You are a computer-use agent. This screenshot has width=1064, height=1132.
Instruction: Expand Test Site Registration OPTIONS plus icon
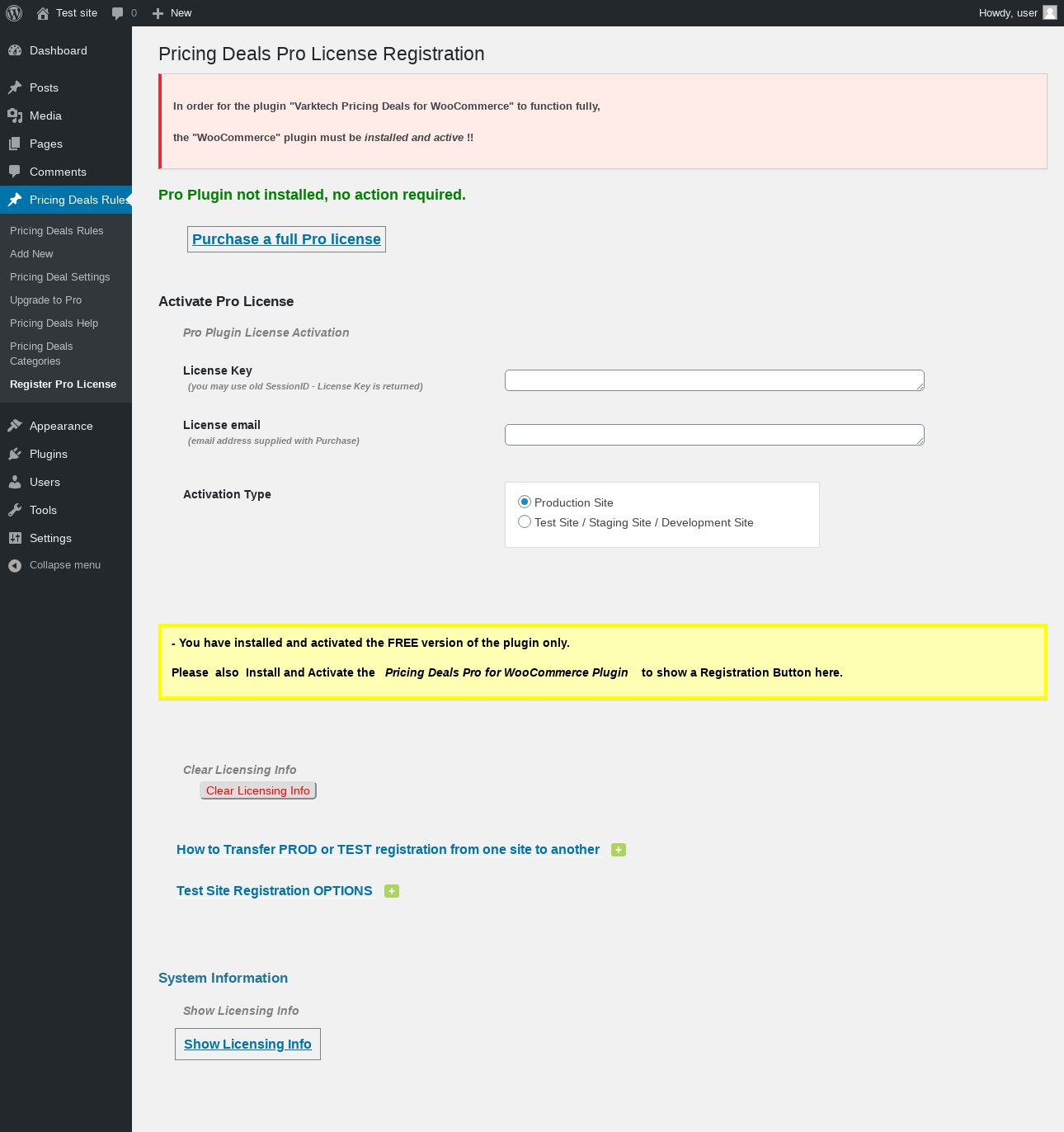tap(392, 891)
